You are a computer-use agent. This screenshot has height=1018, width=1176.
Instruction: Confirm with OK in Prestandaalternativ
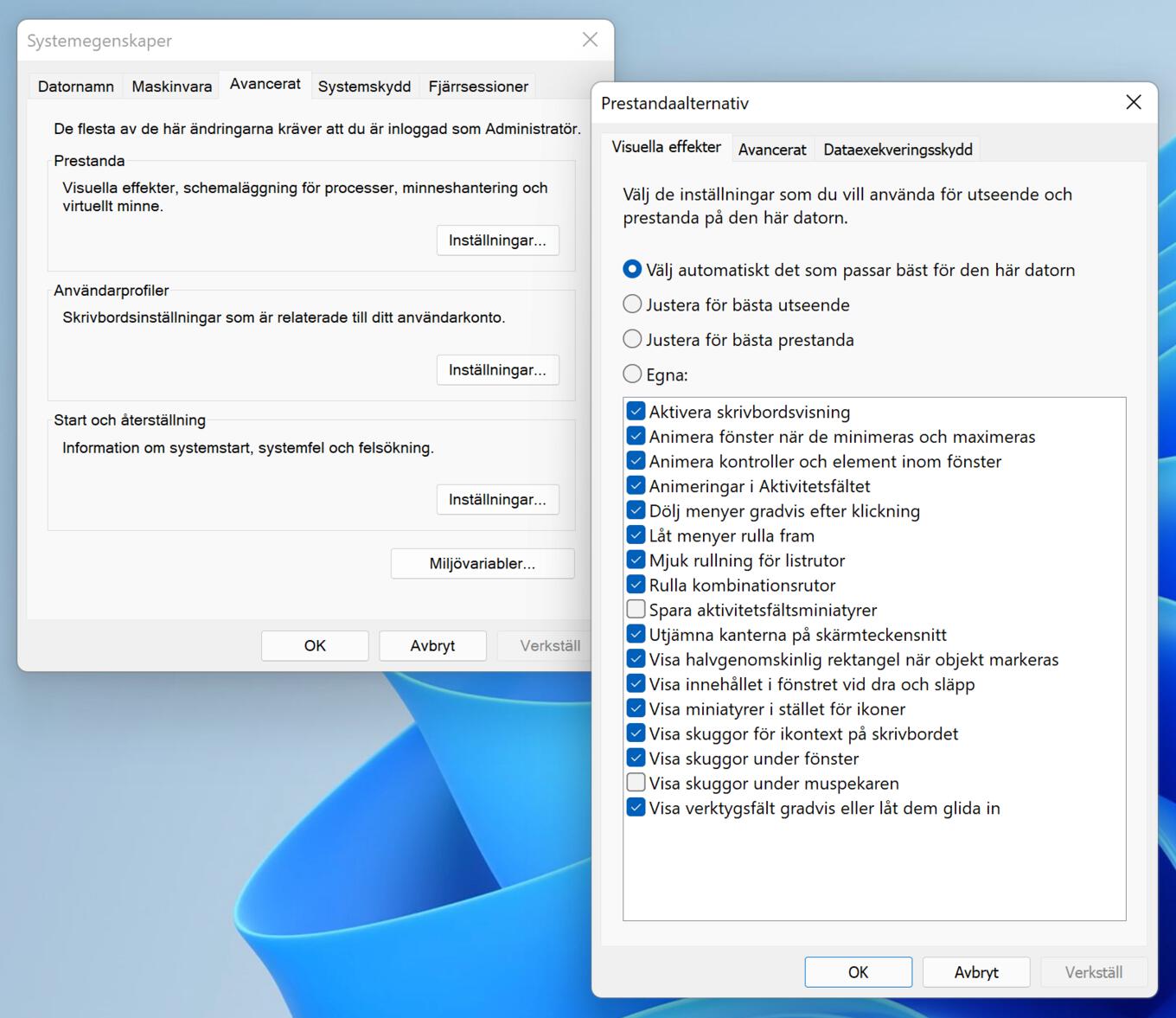click(858, 972)
